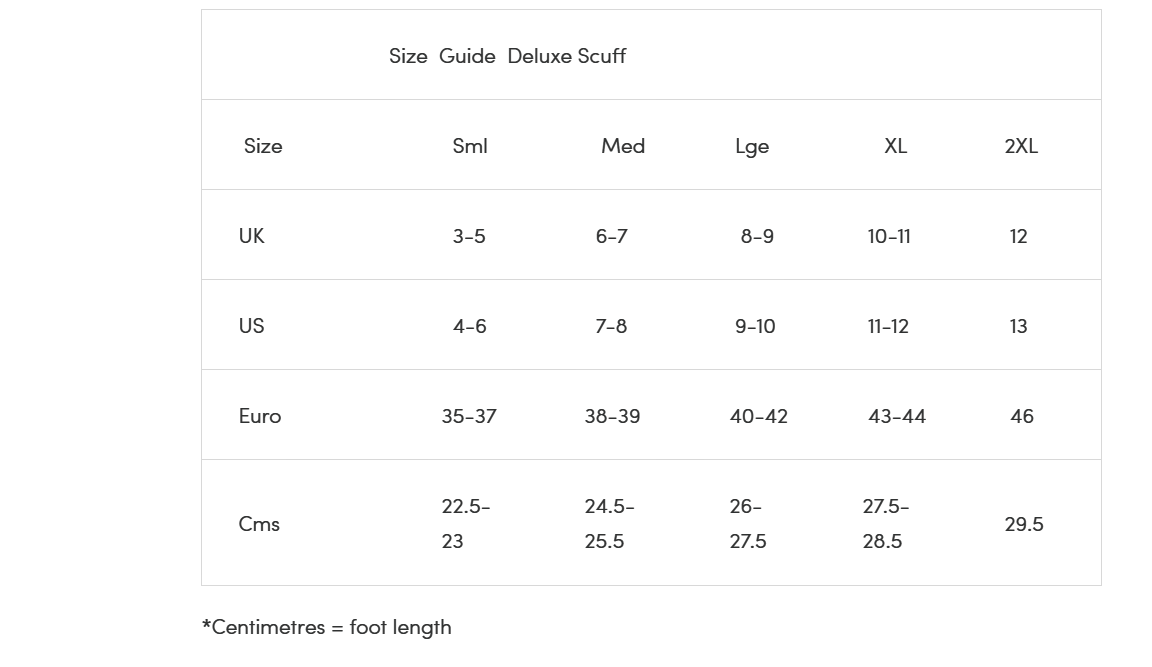
Task: Select UK size 3-5 cell
Action: coord(469,236)
